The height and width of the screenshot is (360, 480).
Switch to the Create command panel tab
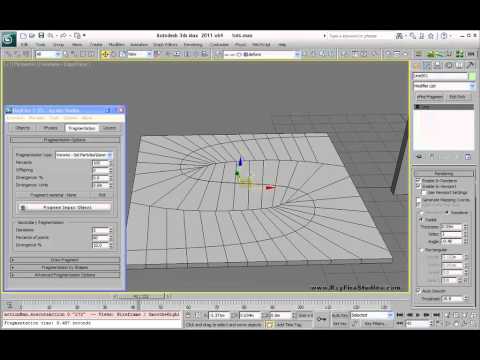pos(417,66)
